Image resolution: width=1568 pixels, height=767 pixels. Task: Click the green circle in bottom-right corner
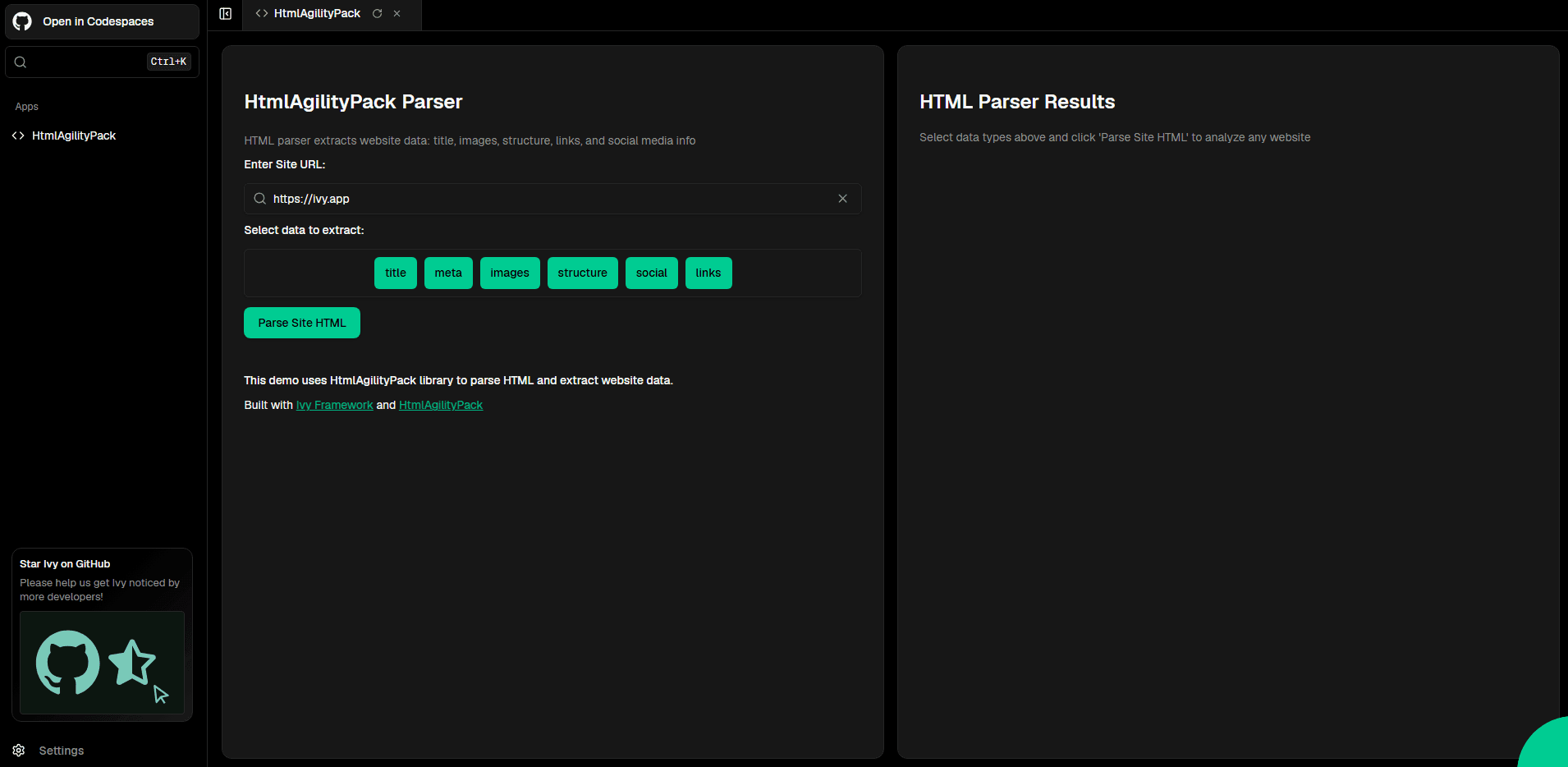(x=1547, y=746)
